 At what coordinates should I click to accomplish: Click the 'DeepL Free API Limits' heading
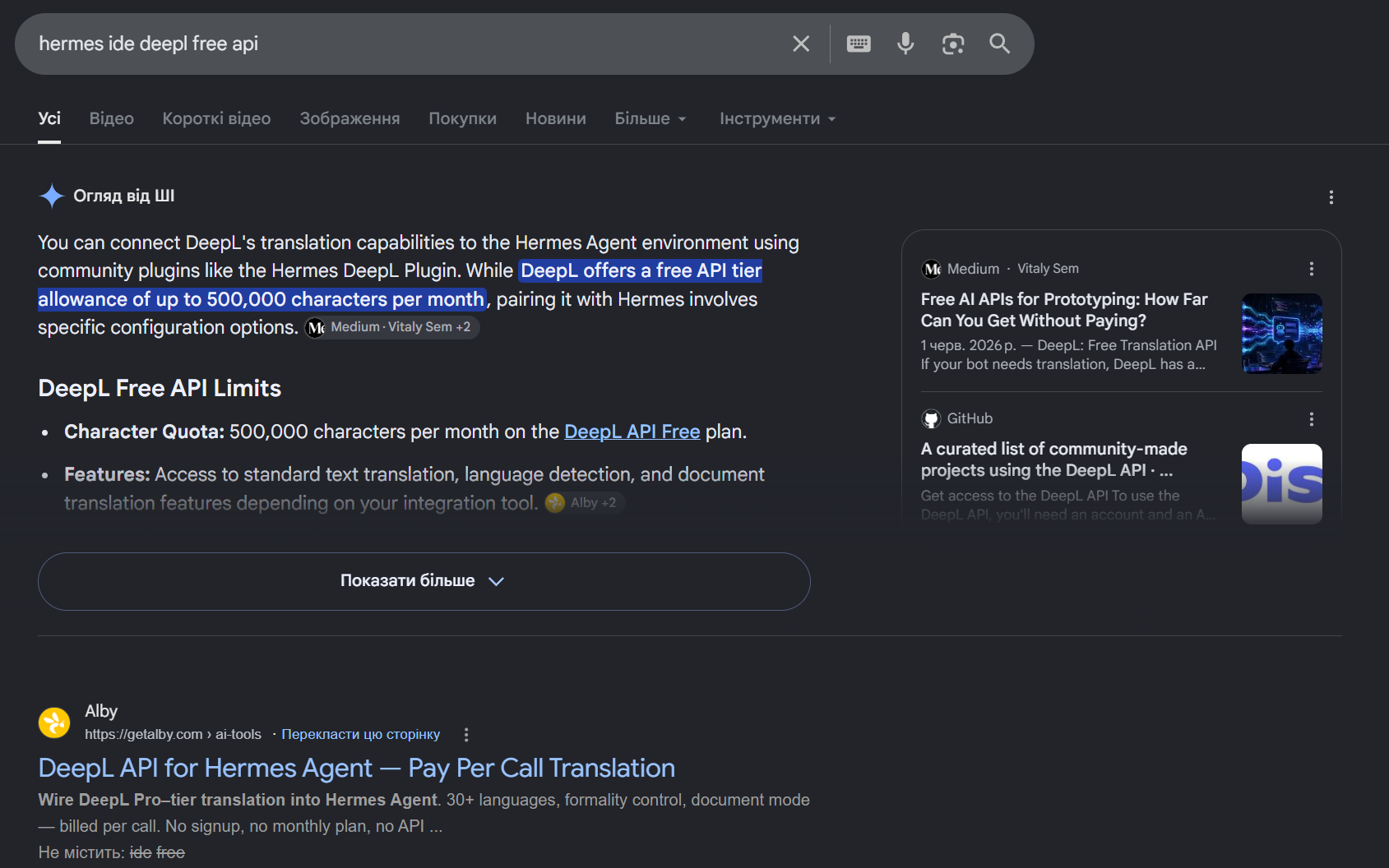[160, 388]
